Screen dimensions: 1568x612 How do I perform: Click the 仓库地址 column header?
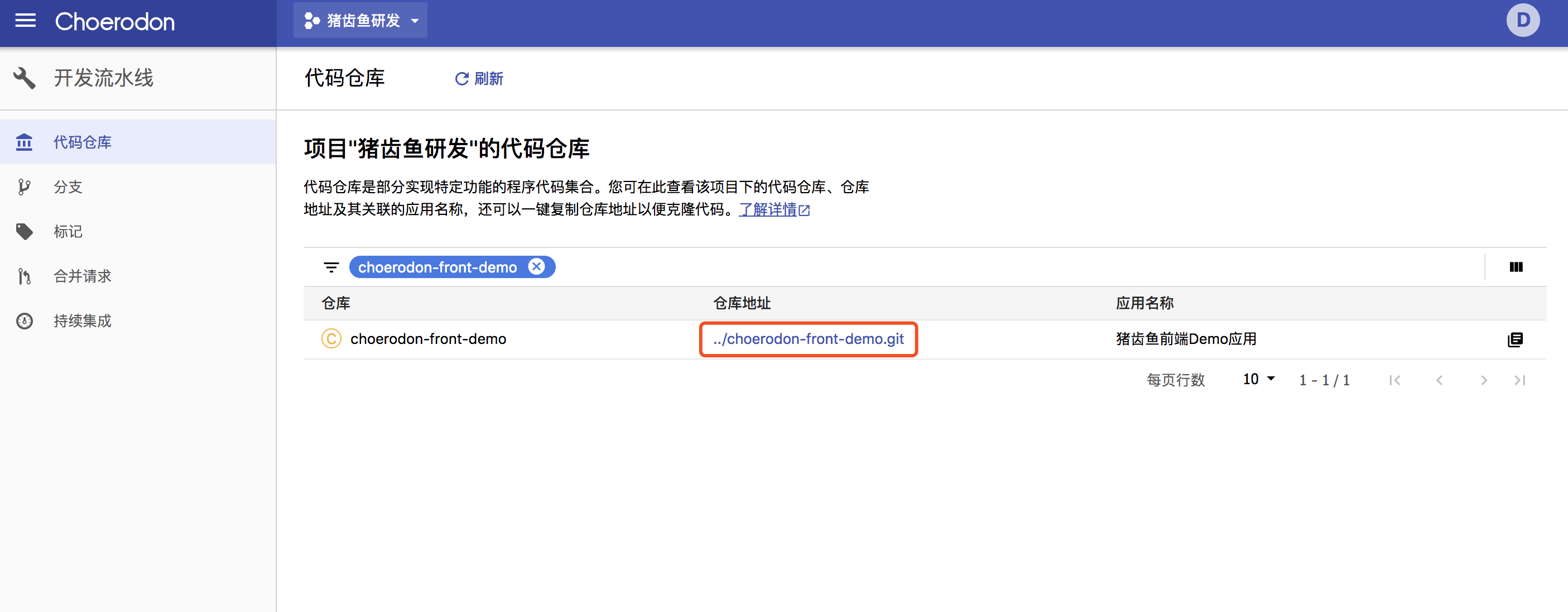(742, 303)
